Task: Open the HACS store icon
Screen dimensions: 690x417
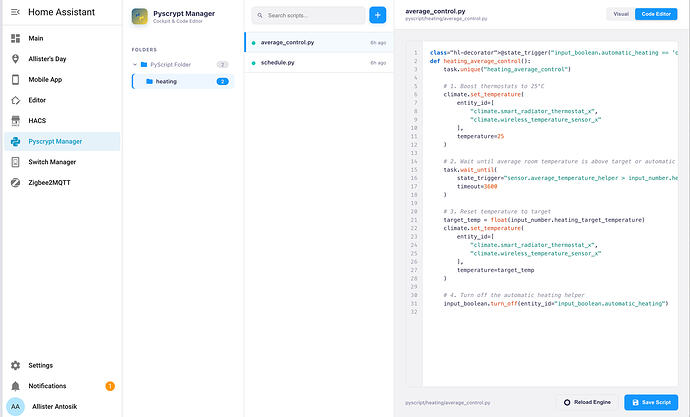Action: pyautogui.click(x=15, y=121)
